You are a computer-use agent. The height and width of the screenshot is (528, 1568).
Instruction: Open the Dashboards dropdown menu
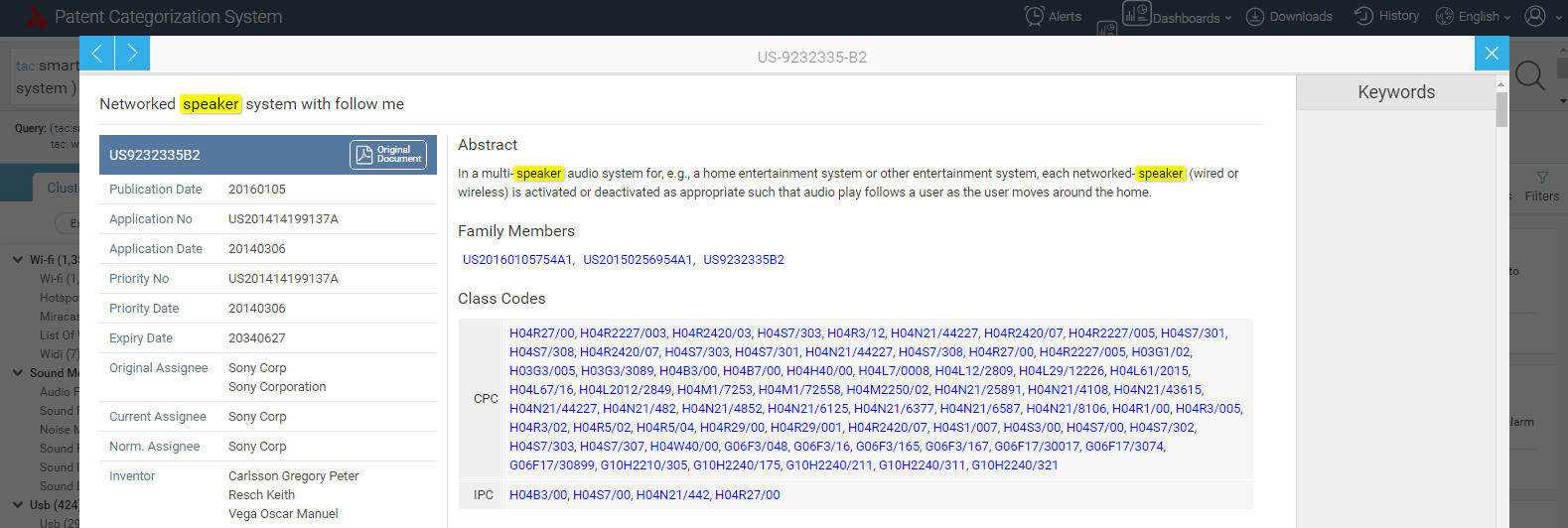click(1178, 17)
